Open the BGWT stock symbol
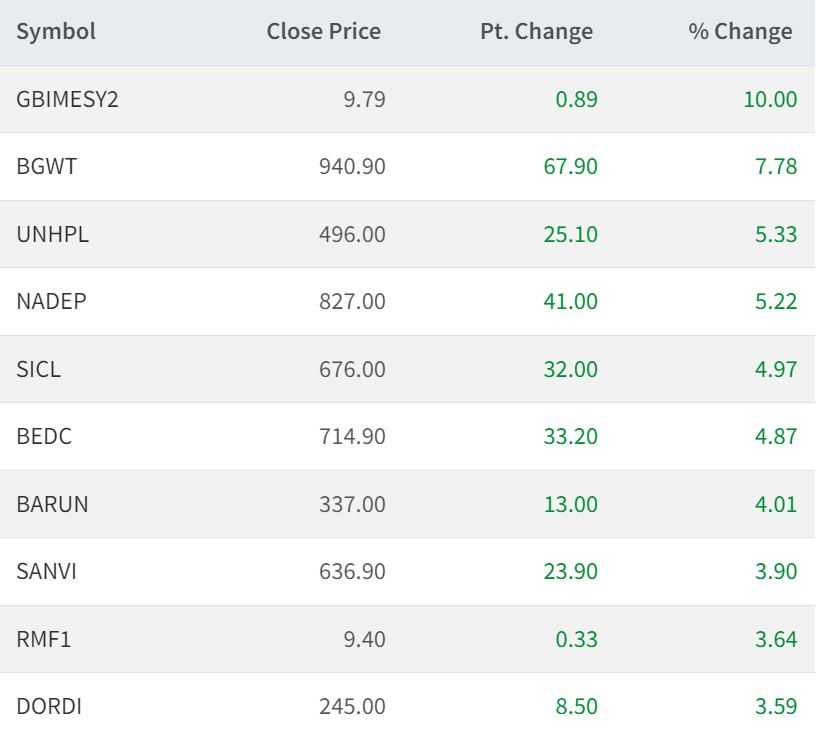The width and height of the screenshot is (821, 737). (x=46, y=166)
